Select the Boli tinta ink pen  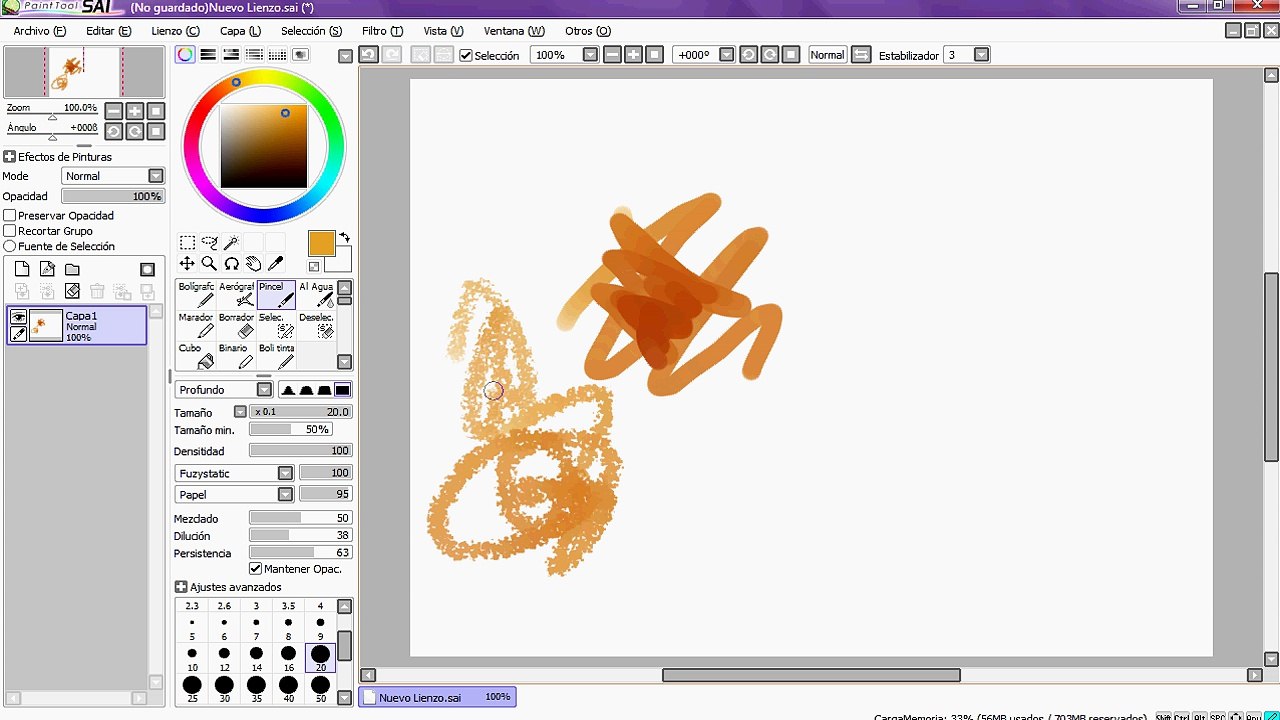coord(276,356)
